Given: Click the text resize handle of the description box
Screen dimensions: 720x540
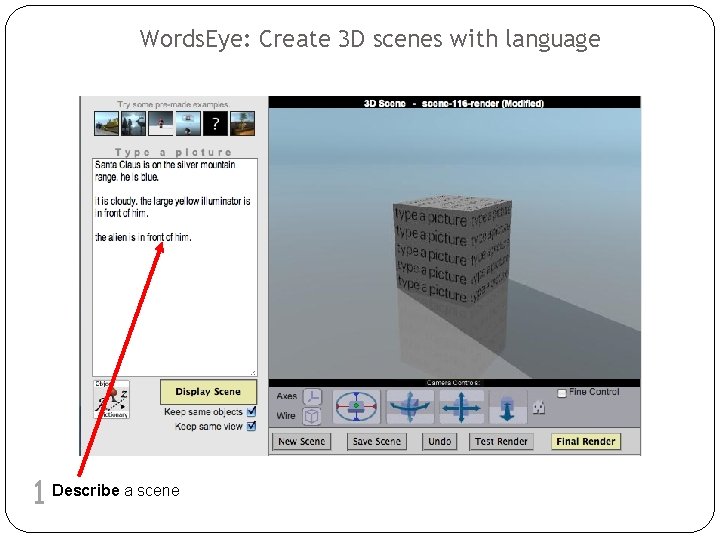Looking at the screenshot, I should 253,373.
